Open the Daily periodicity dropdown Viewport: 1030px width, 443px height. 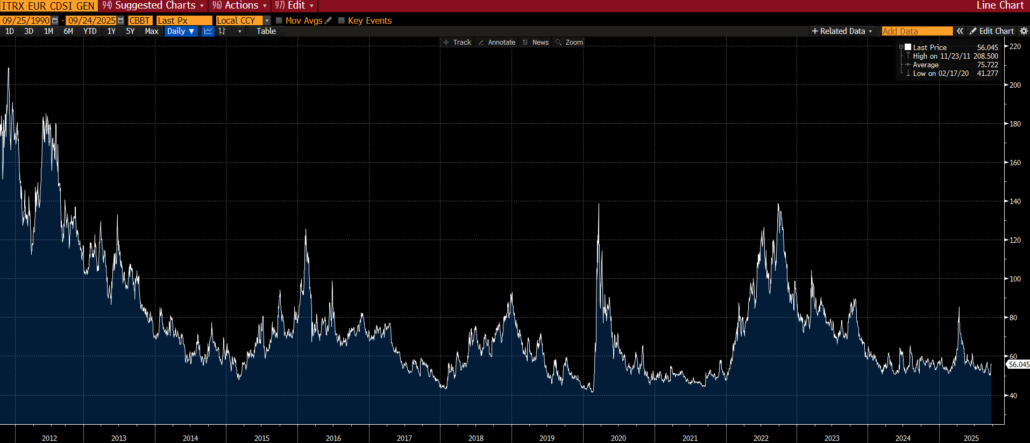[x=181, y=31]
